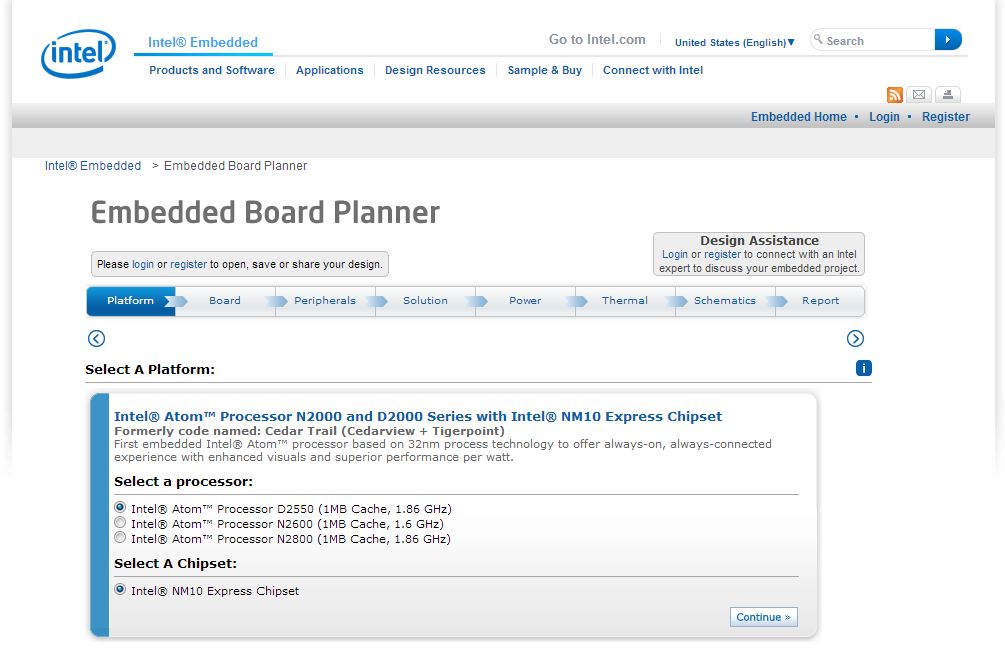This screenshot has width=1005, height=651.
Task: Choose the Atom Processor N2600 option
Action: pos(120,521)
